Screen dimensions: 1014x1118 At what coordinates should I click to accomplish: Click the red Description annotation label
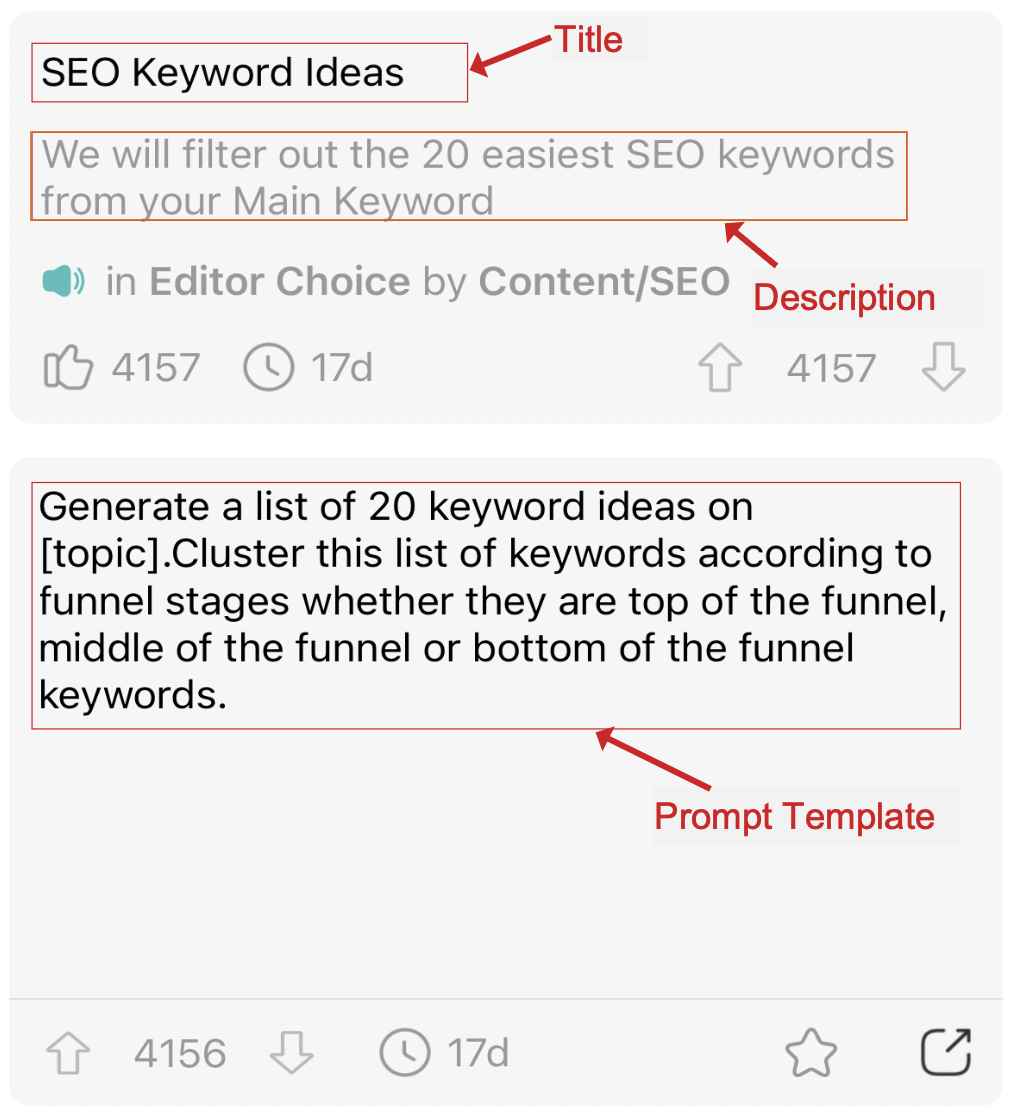tap(844, 298)
